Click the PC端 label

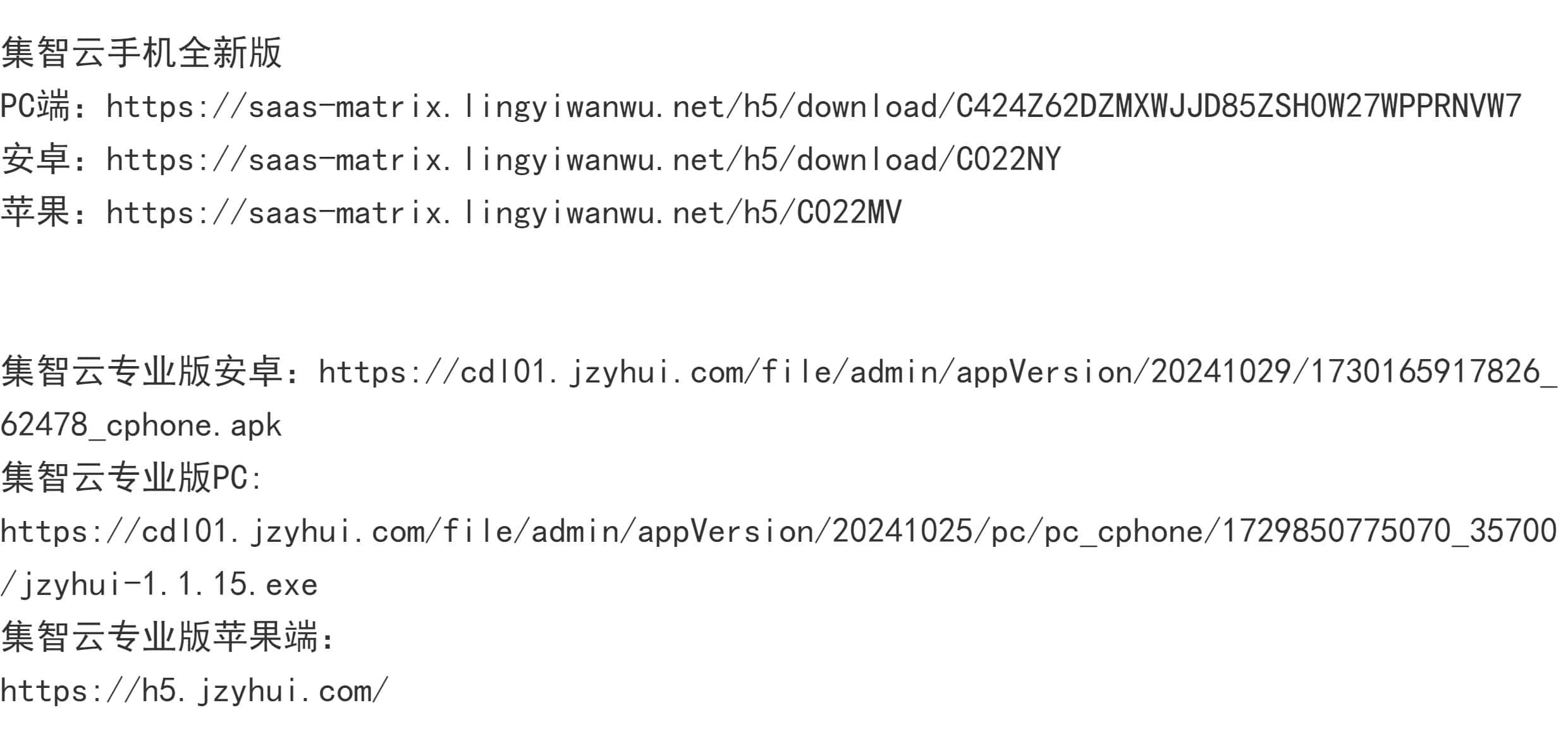click(35, 106)
